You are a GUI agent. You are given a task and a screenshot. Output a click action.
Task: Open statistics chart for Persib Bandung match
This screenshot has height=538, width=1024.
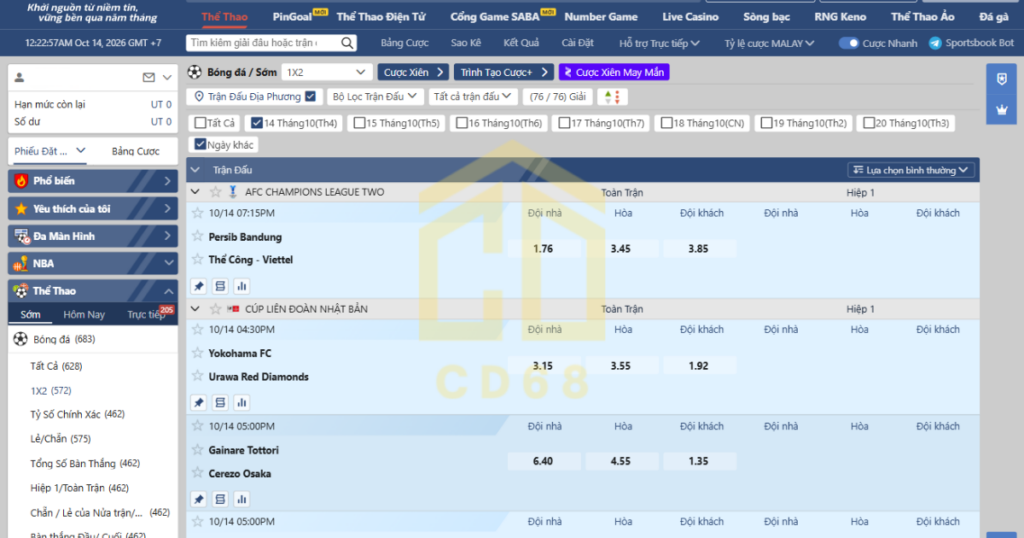[242, 286]
